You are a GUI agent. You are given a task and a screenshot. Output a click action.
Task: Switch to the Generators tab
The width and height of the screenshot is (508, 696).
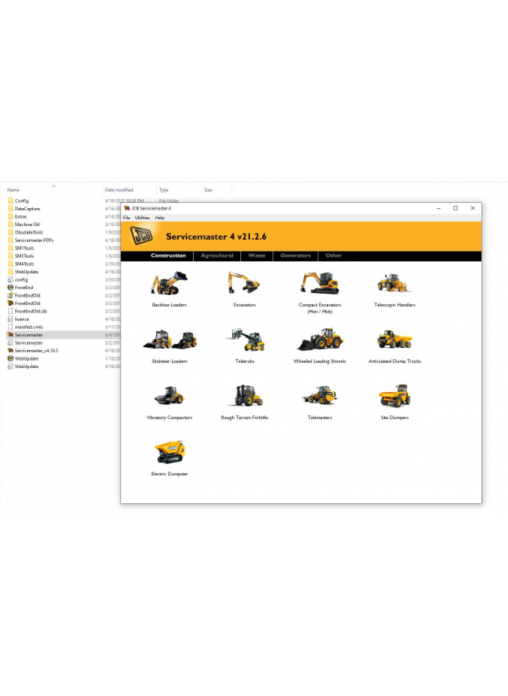click(295, 256)
